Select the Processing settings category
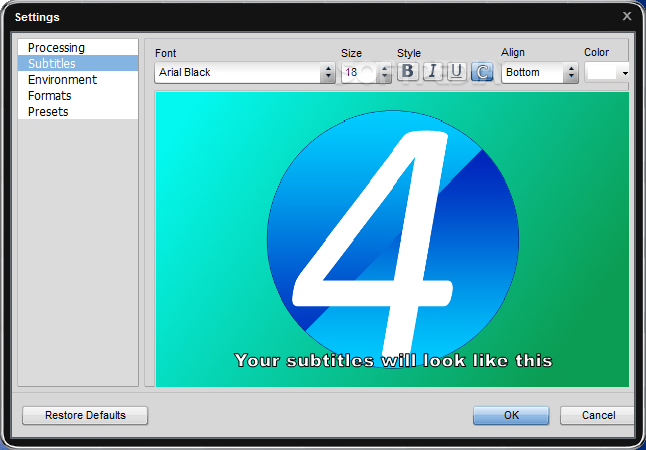This screenshot has height=450, width=646. (x=78, y=47)
